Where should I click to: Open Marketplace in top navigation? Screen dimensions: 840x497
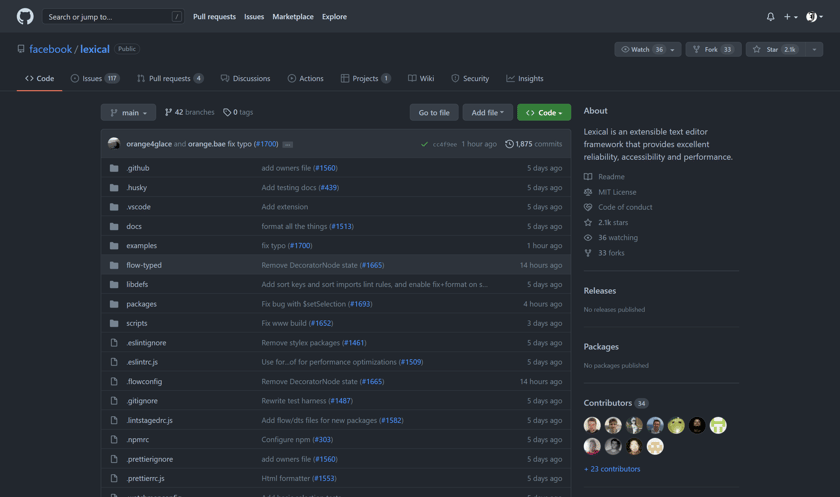(x=293, y=17)
